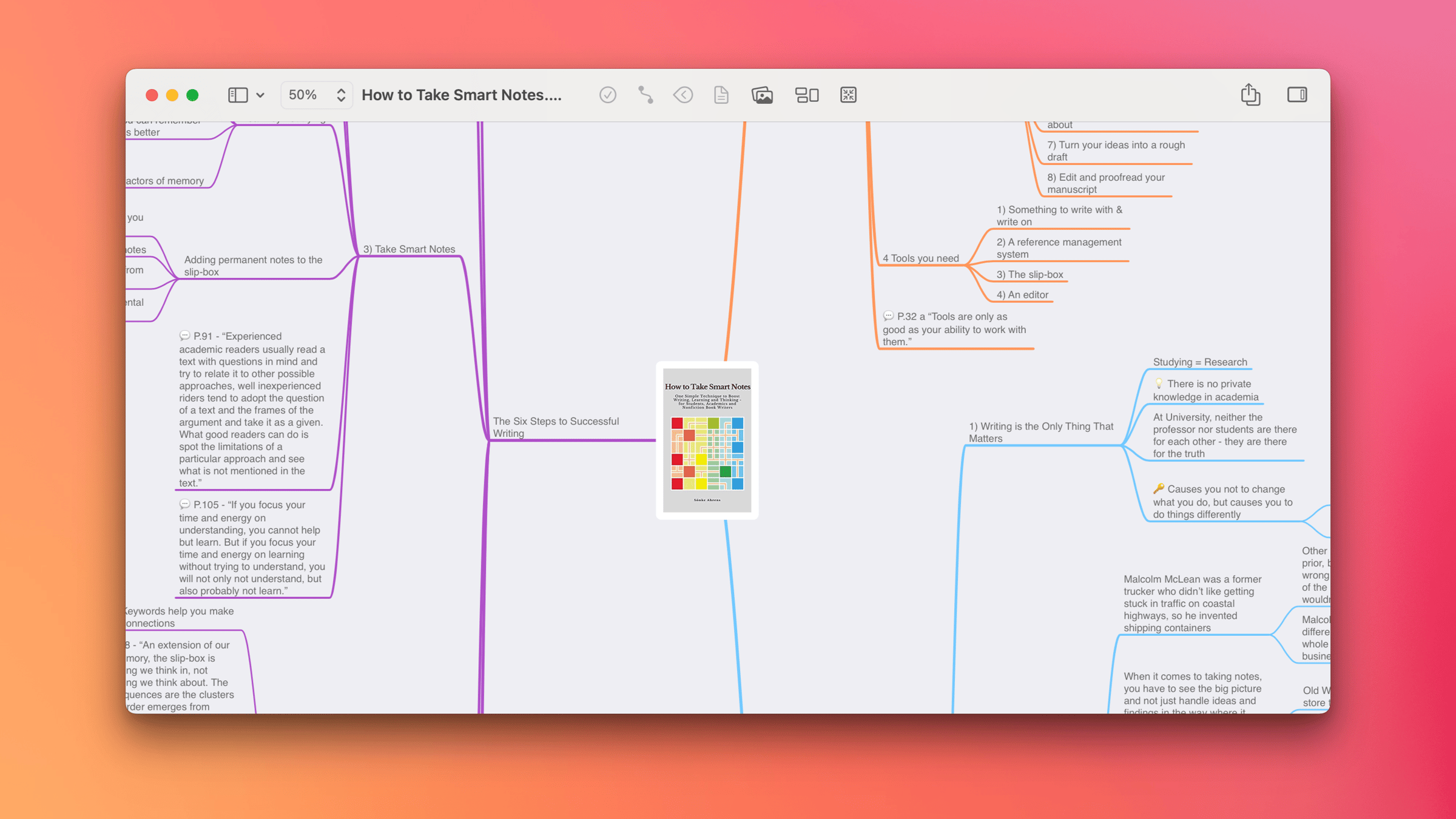Screen dimensions: 1456x819
Task: Click the key icon on Causes you node
Action: coord(1159,488)
